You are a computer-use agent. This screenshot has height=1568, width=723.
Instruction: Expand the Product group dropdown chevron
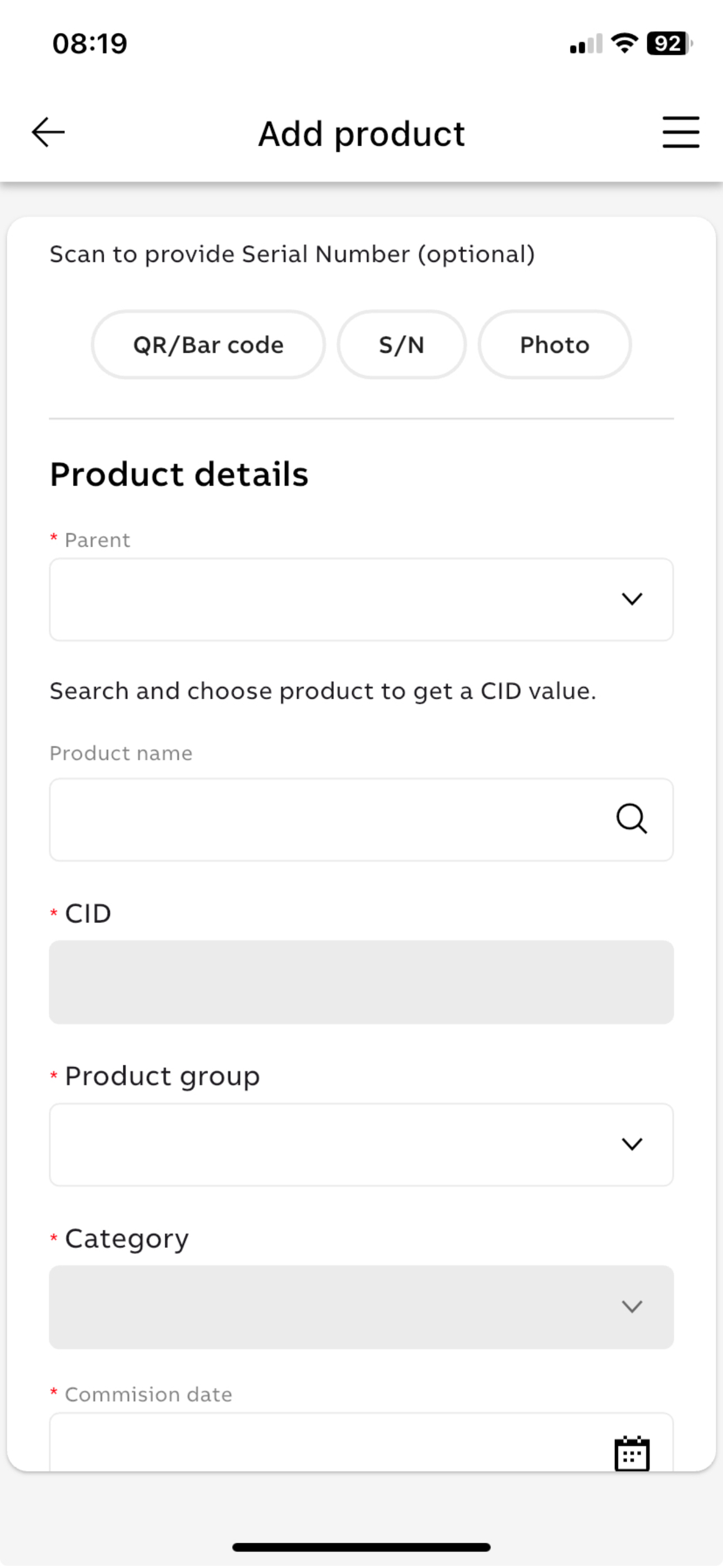pyautogui.click(x=632, y=1145)
